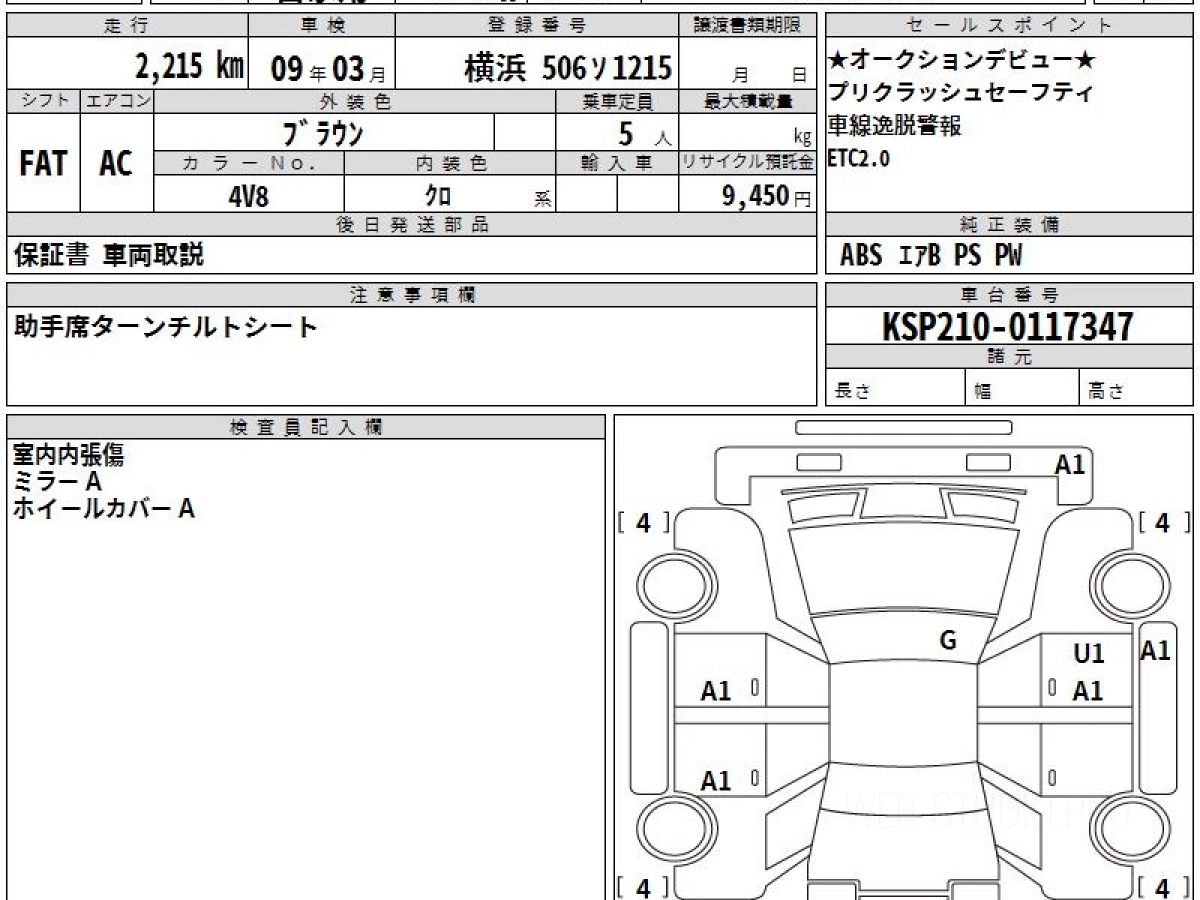Viewport: 1200px width, 900px height.
Task: Select the shift value "FAT"
Action: 43,164
